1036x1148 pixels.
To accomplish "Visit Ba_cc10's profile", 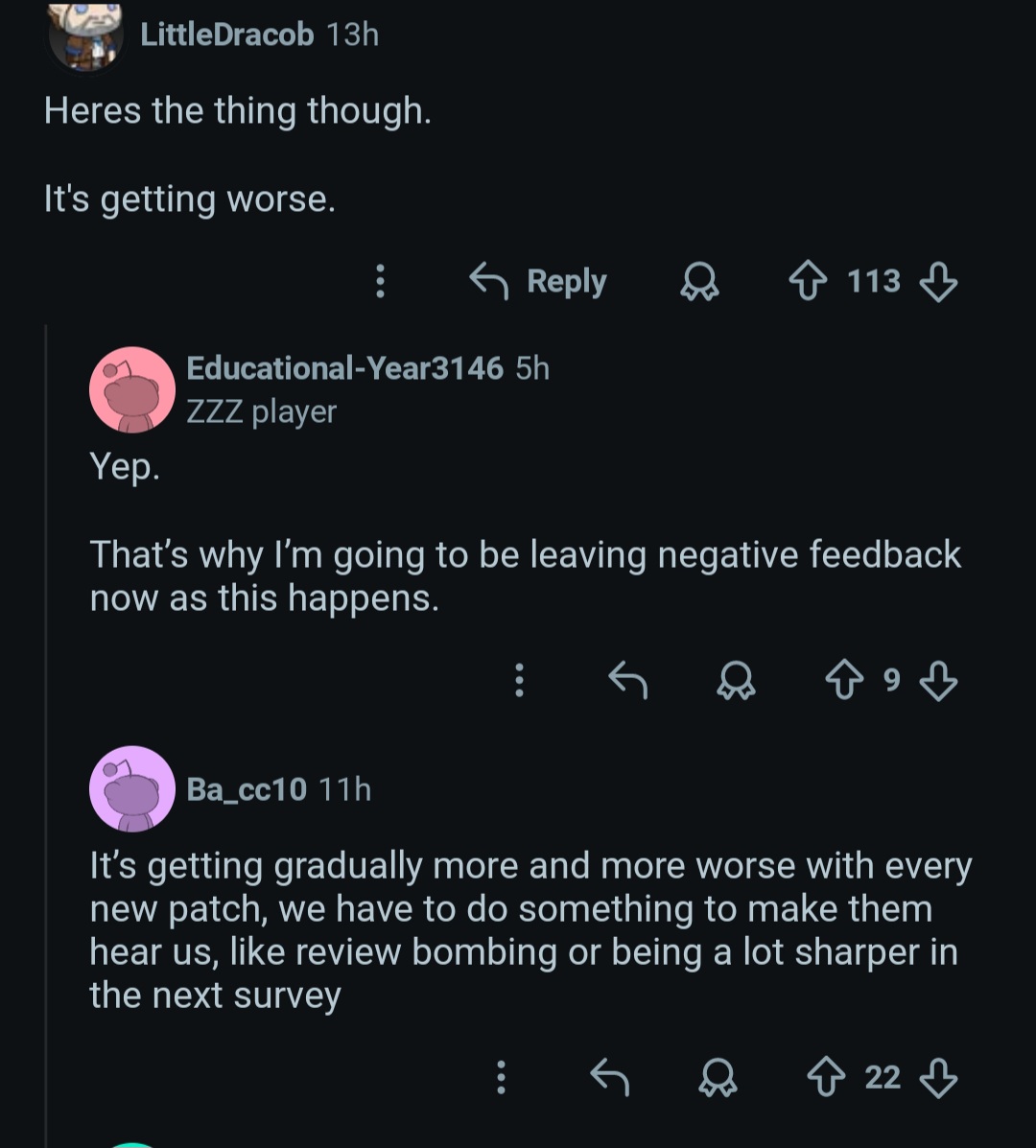I will [x=246, y=789].
